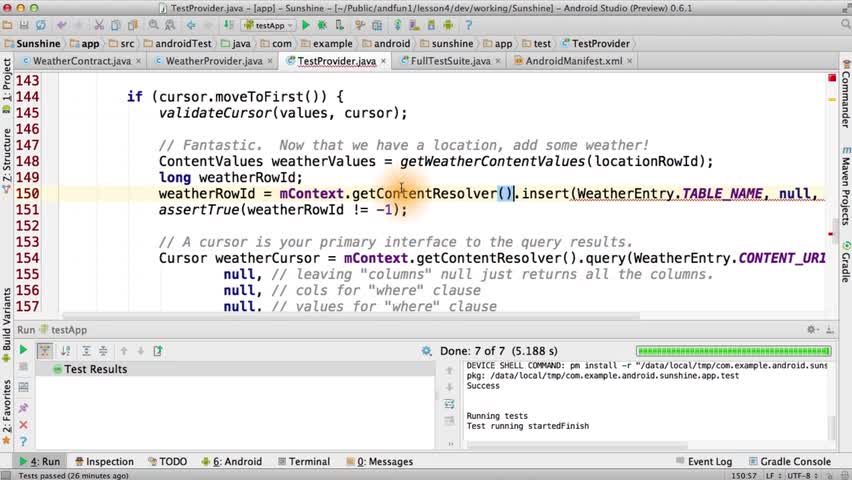Click the Synchronize toolbar icon

41,25
